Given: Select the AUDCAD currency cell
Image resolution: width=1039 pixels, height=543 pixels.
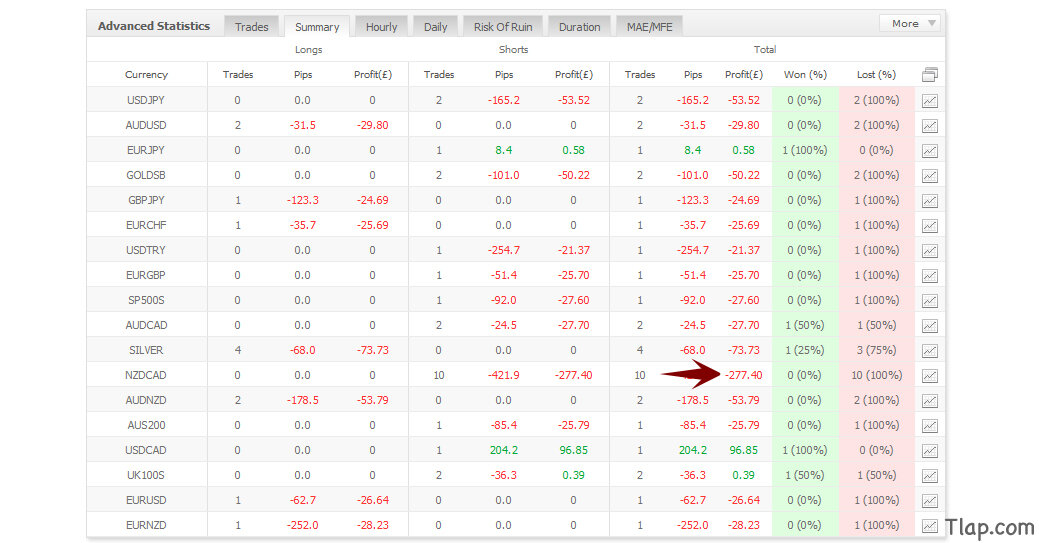Looking at the screenshot, I should [x=146, y=325].
